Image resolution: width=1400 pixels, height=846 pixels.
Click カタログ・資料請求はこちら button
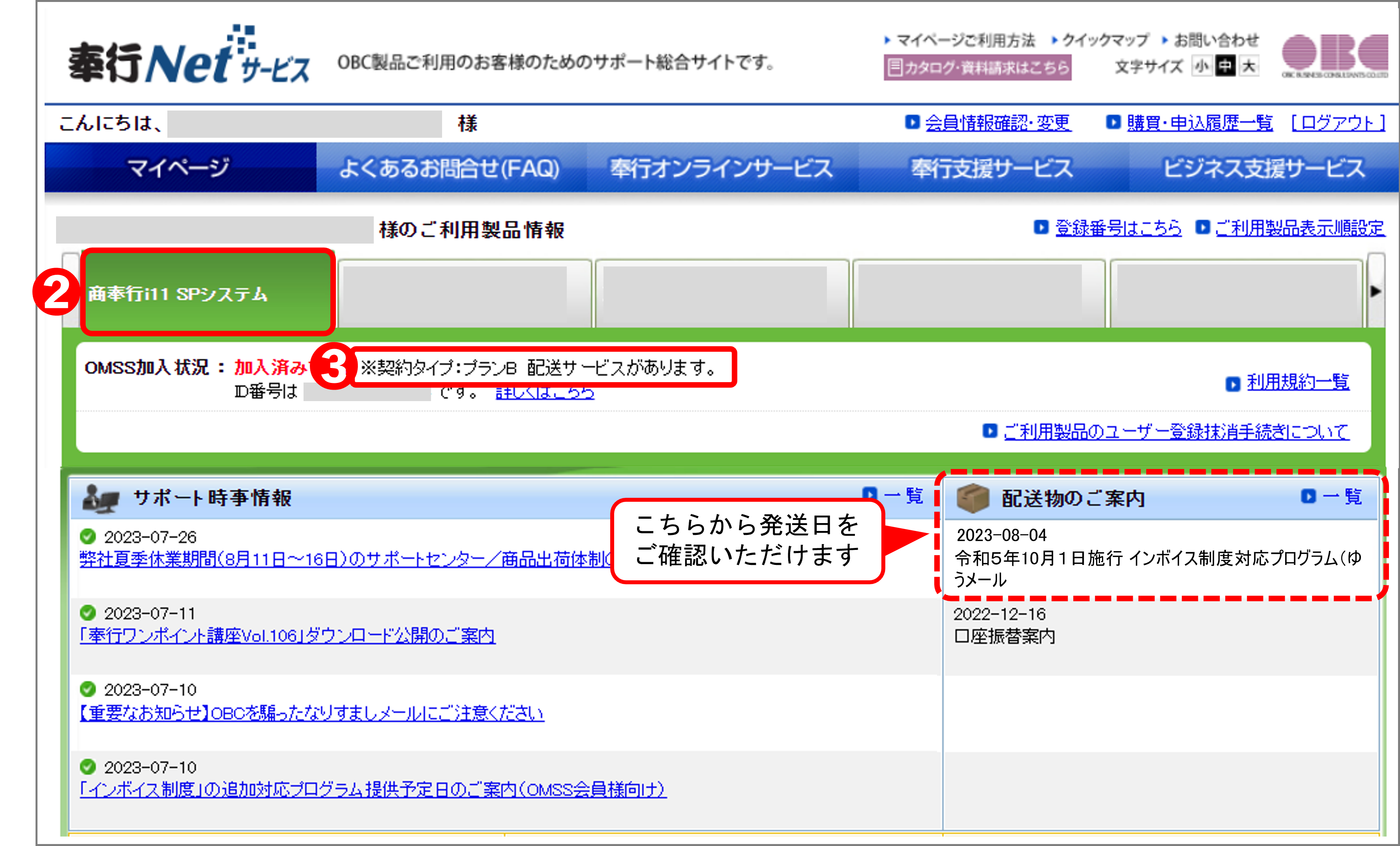tap(977, 68)
